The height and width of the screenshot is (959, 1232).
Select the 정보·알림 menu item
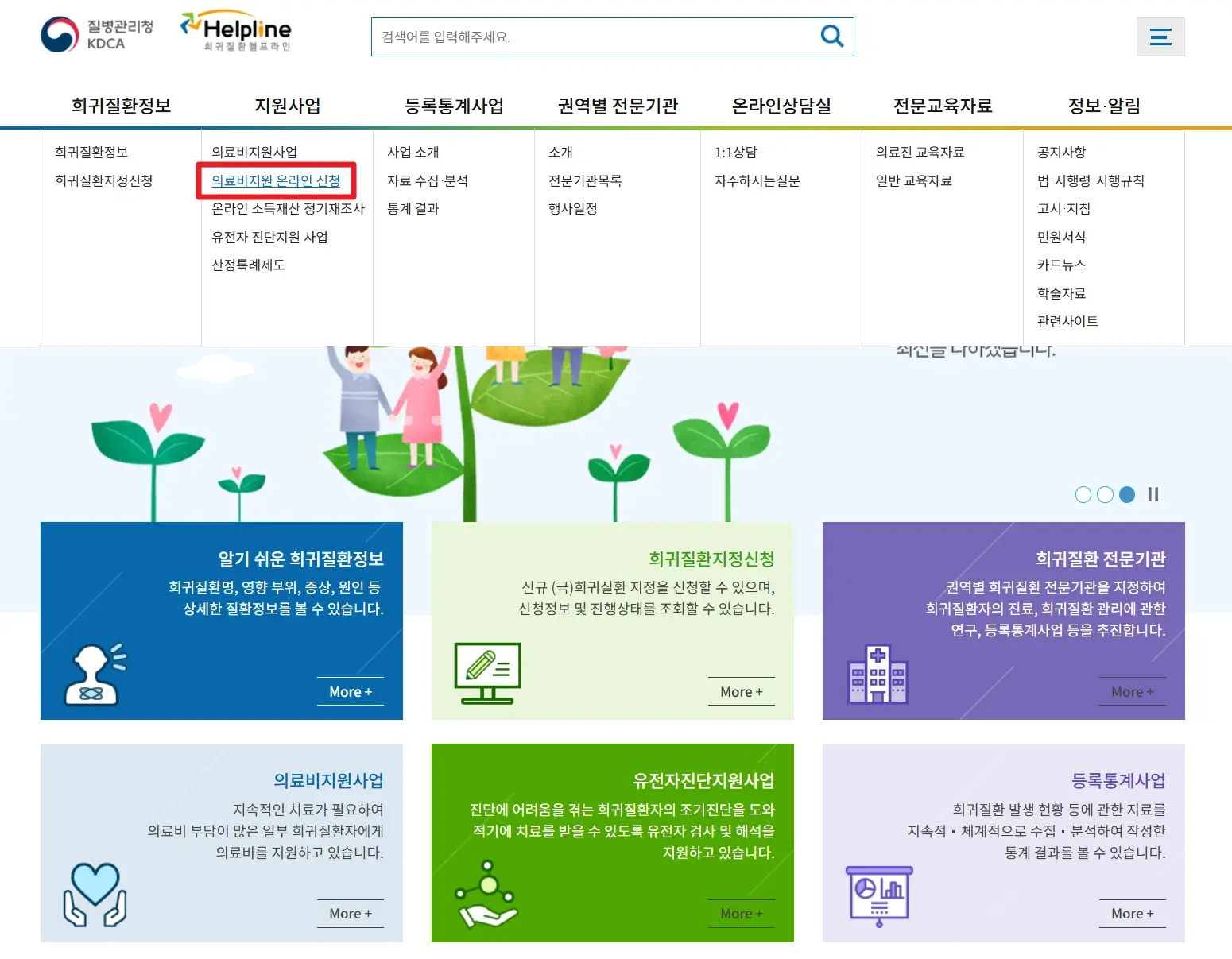(x=1105, y=106)
